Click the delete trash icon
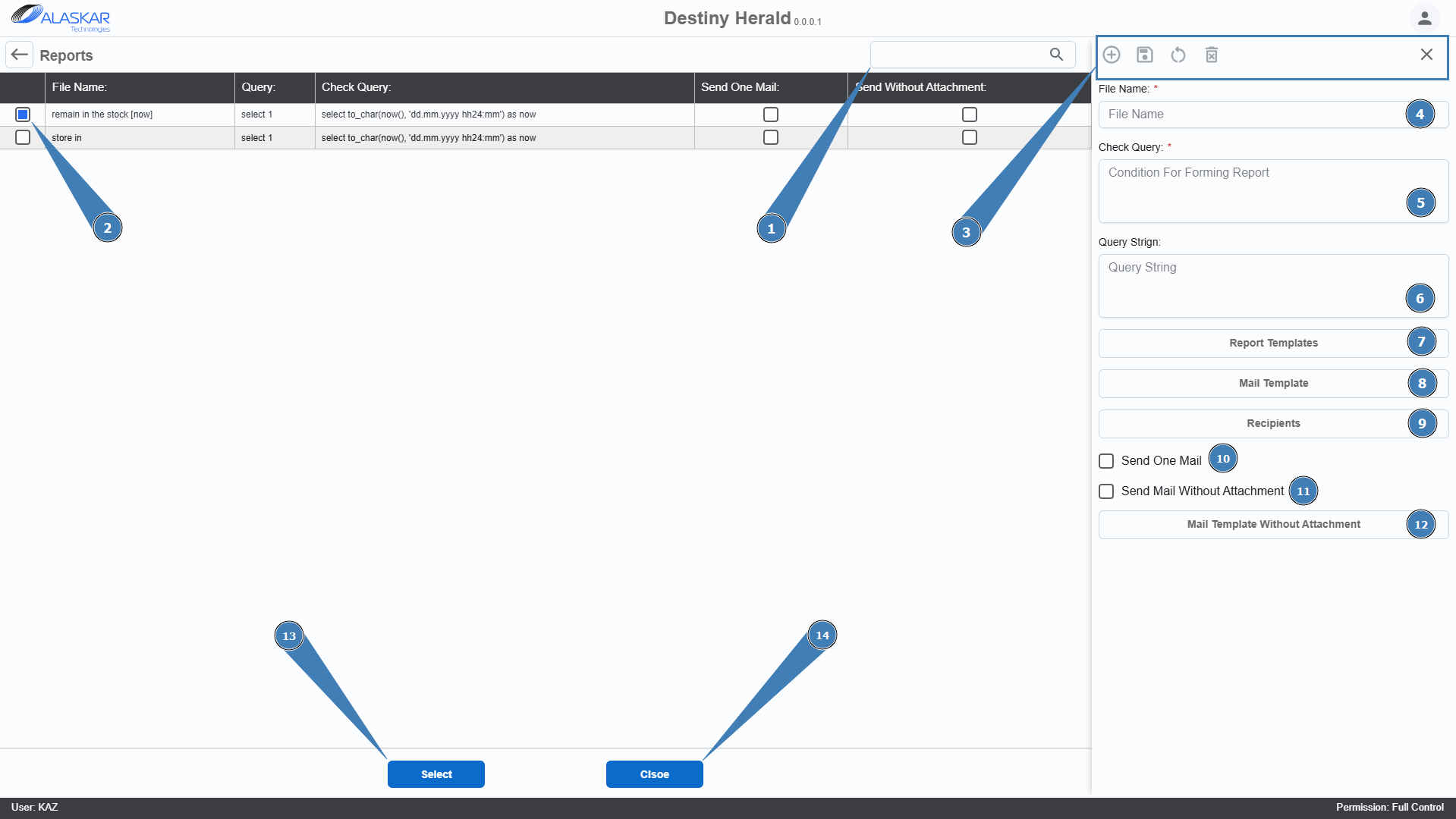1456x819 pixels. [1212, 55]
